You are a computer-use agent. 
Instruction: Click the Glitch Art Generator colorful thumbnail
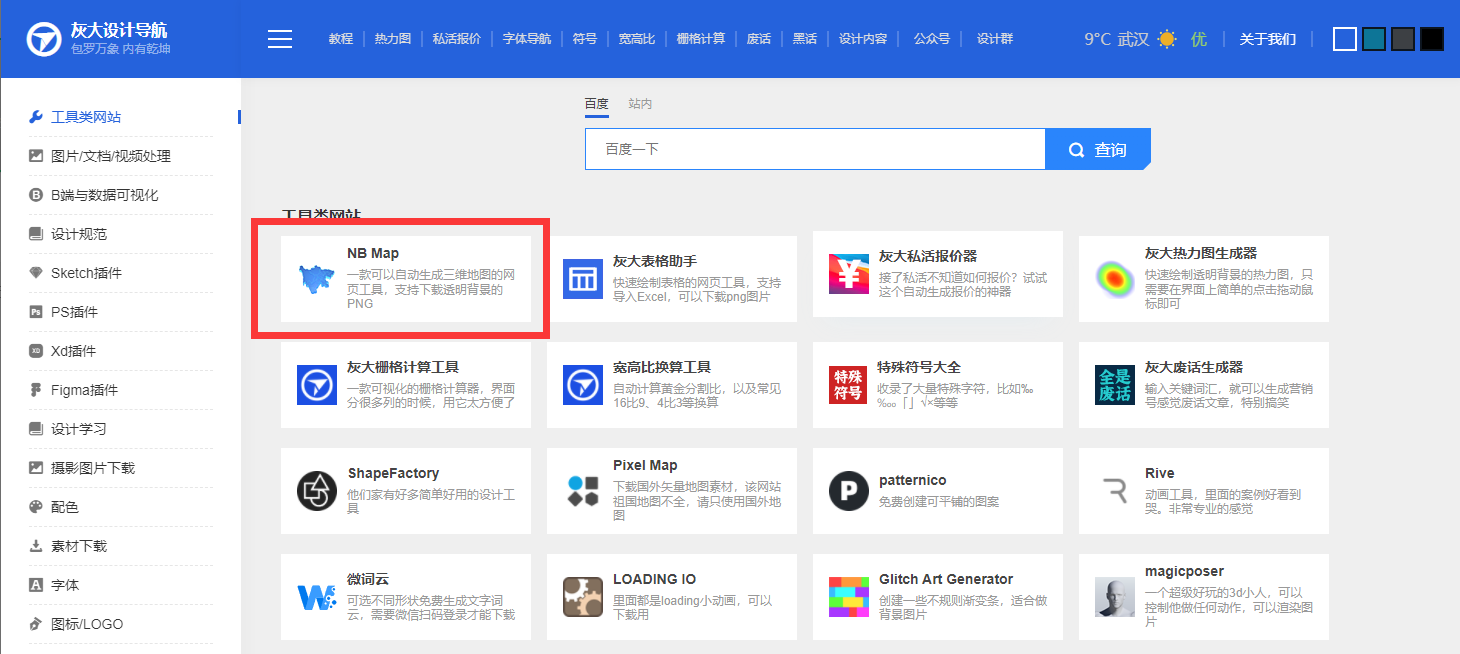click(x=849, y=597)
